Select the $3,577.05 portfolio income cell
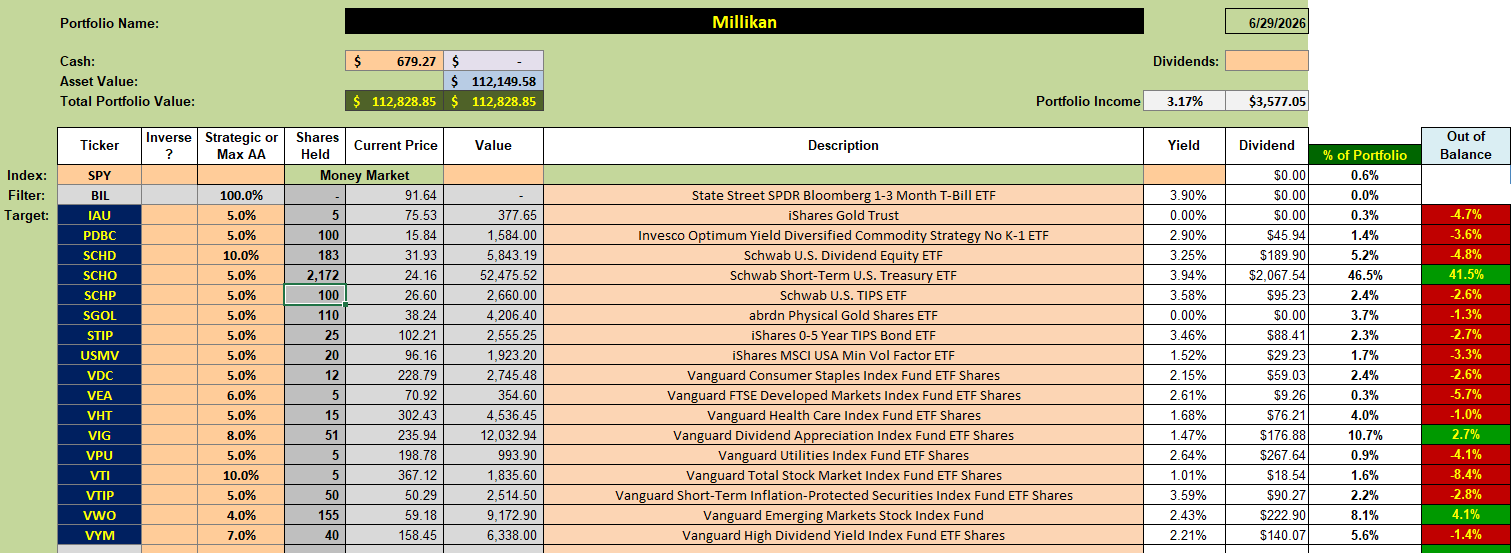This screenshot has height=553, width=1511. tap(1266, 101)
